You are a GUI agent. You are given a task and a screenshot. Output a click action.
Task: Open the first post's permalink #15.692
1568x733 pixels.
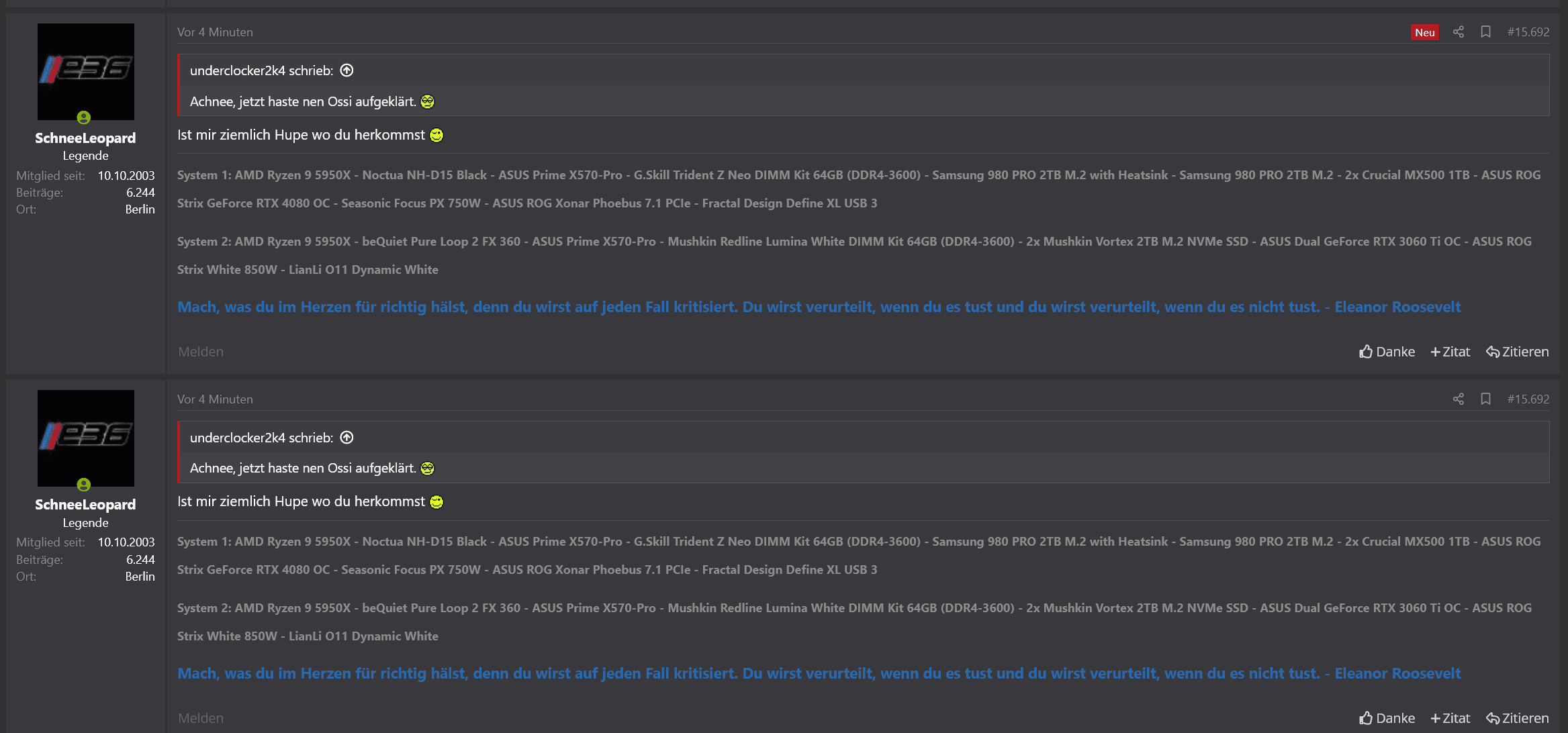1528,32
